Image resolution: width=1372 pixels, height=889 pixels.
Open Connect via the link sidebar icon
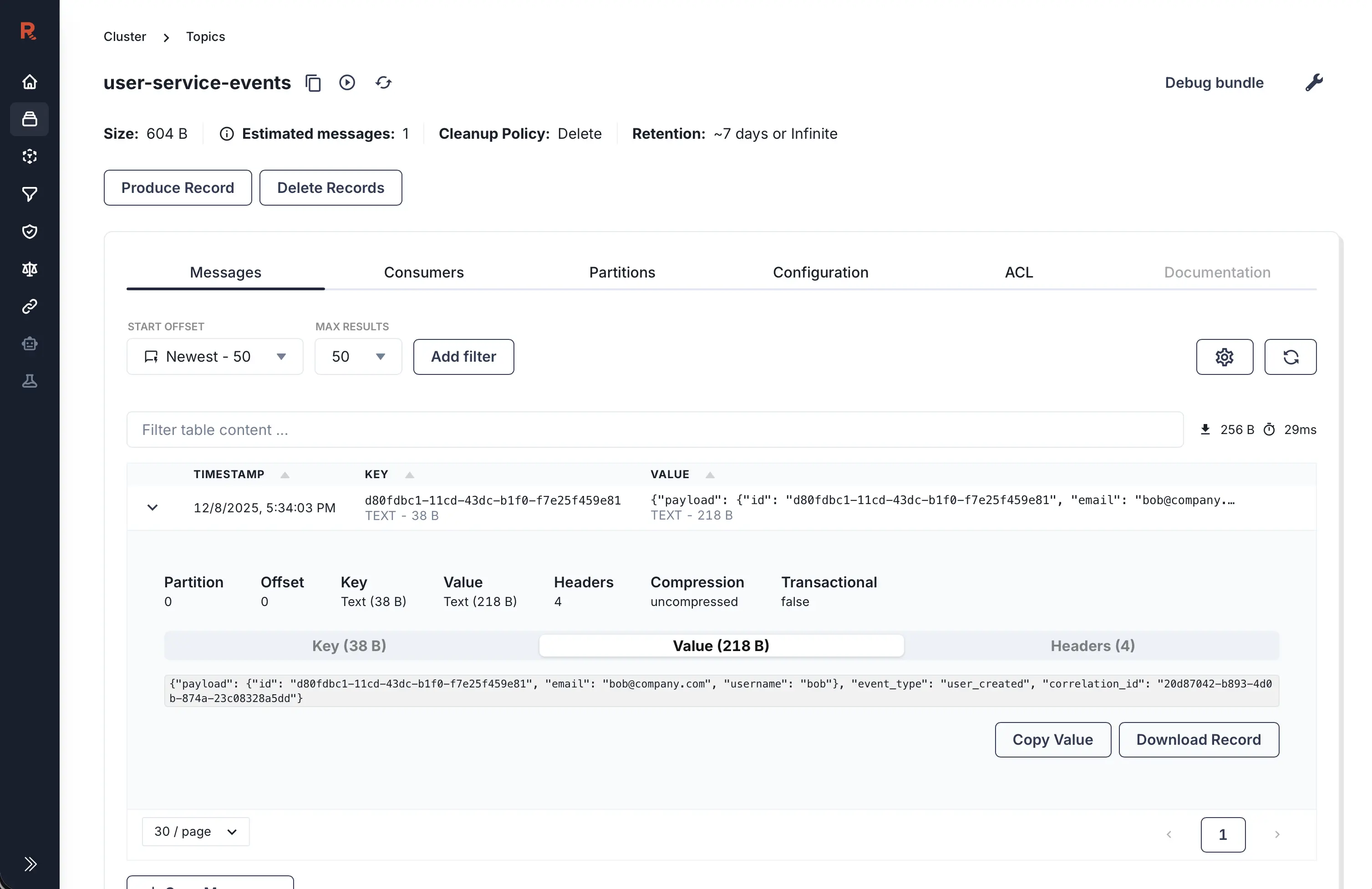[30, 306]
